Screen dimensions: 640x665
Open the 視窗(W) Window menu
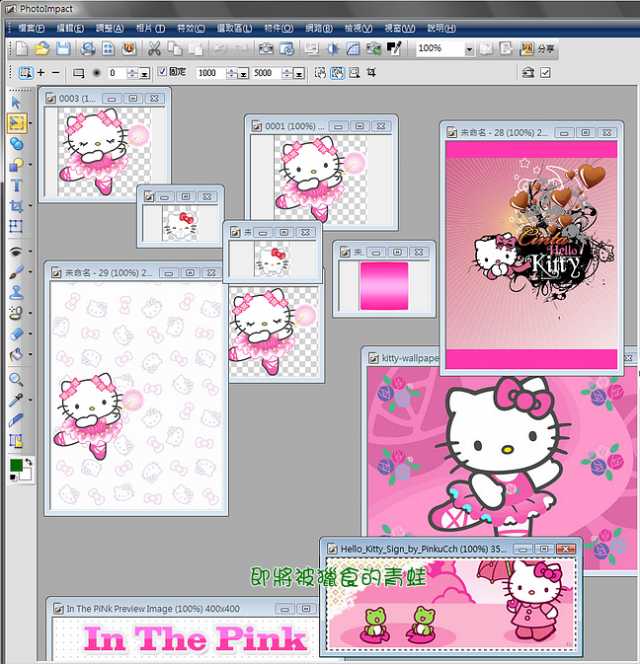coord(400,28)
